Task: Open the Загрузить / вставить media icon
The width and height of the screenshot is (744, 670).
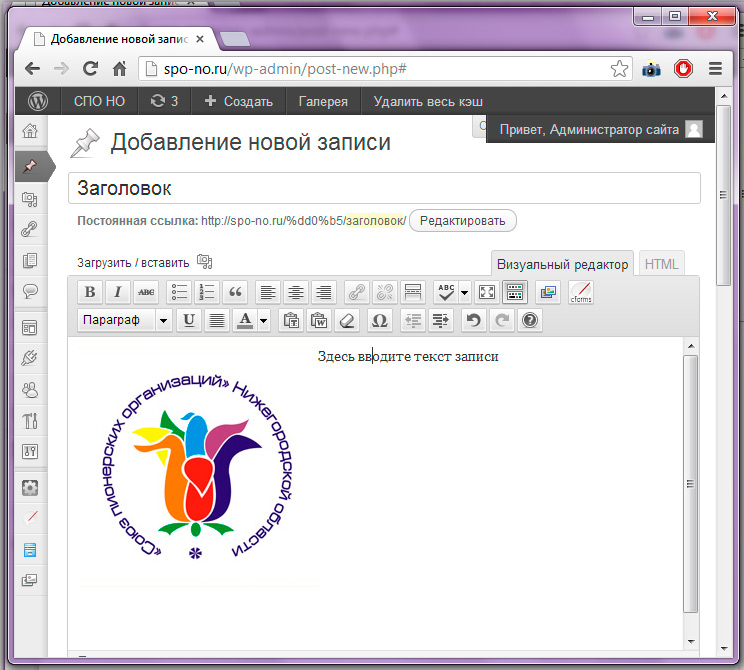Action: coord(205,261)
